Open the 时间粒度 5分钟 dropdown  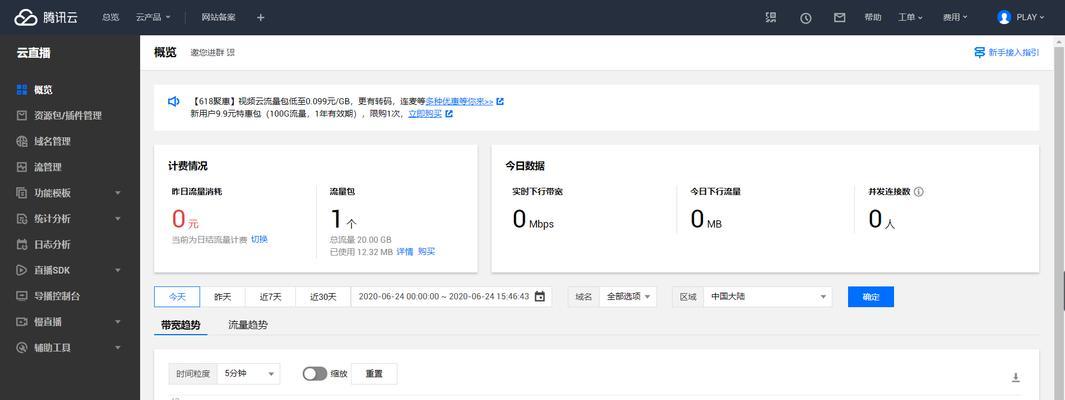[x=249, y=374]
